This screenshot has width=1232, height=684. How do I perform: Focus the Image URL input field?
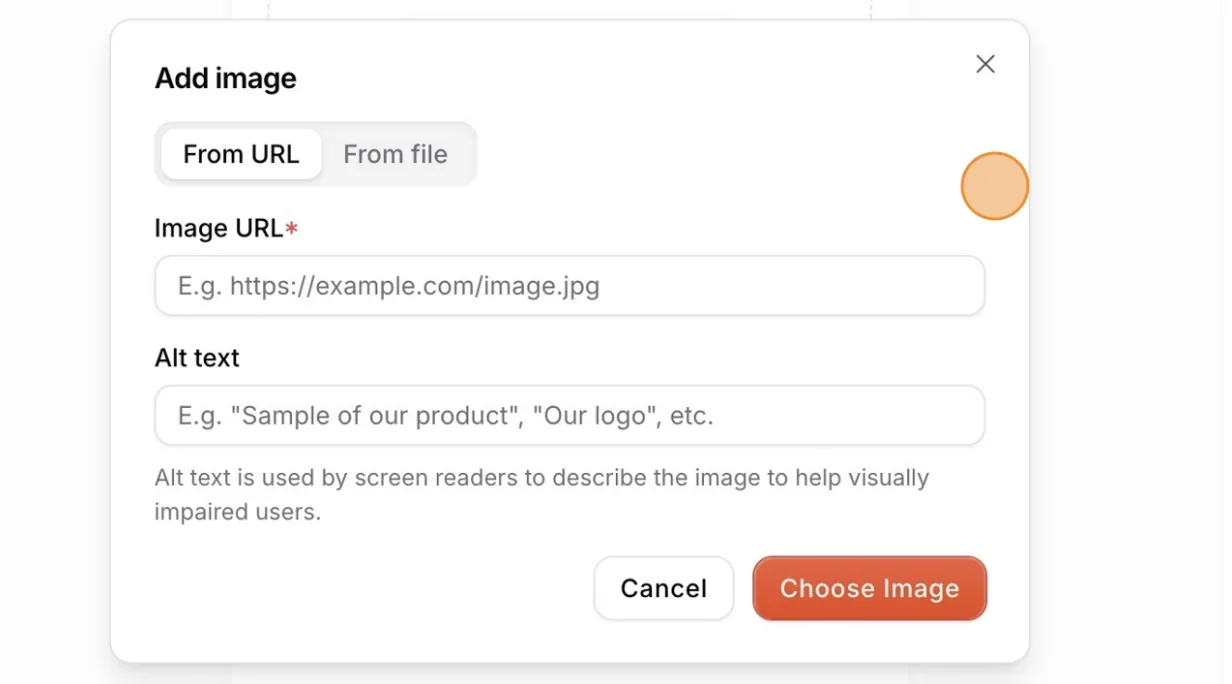[569, 286]
